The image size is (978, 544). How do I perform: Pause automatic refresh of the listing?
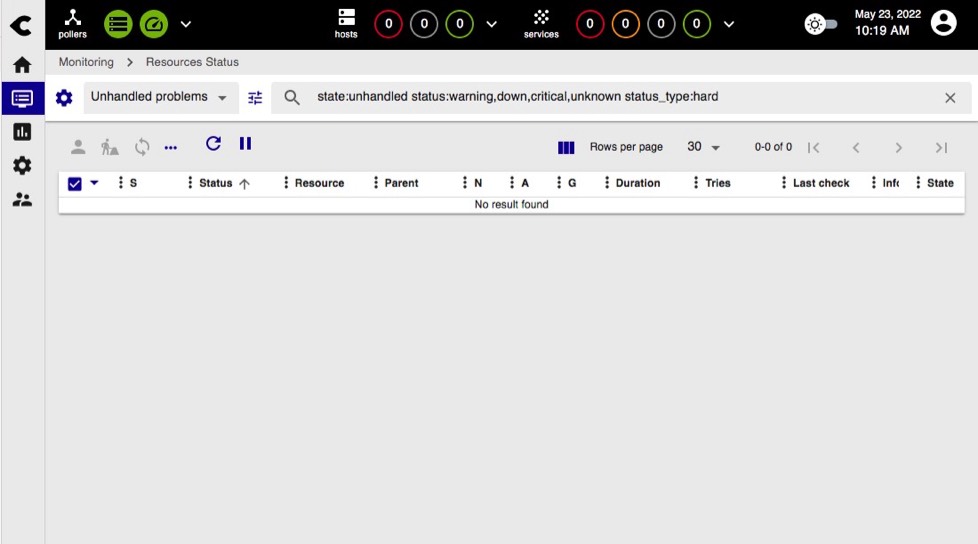[x=245, y=144]
